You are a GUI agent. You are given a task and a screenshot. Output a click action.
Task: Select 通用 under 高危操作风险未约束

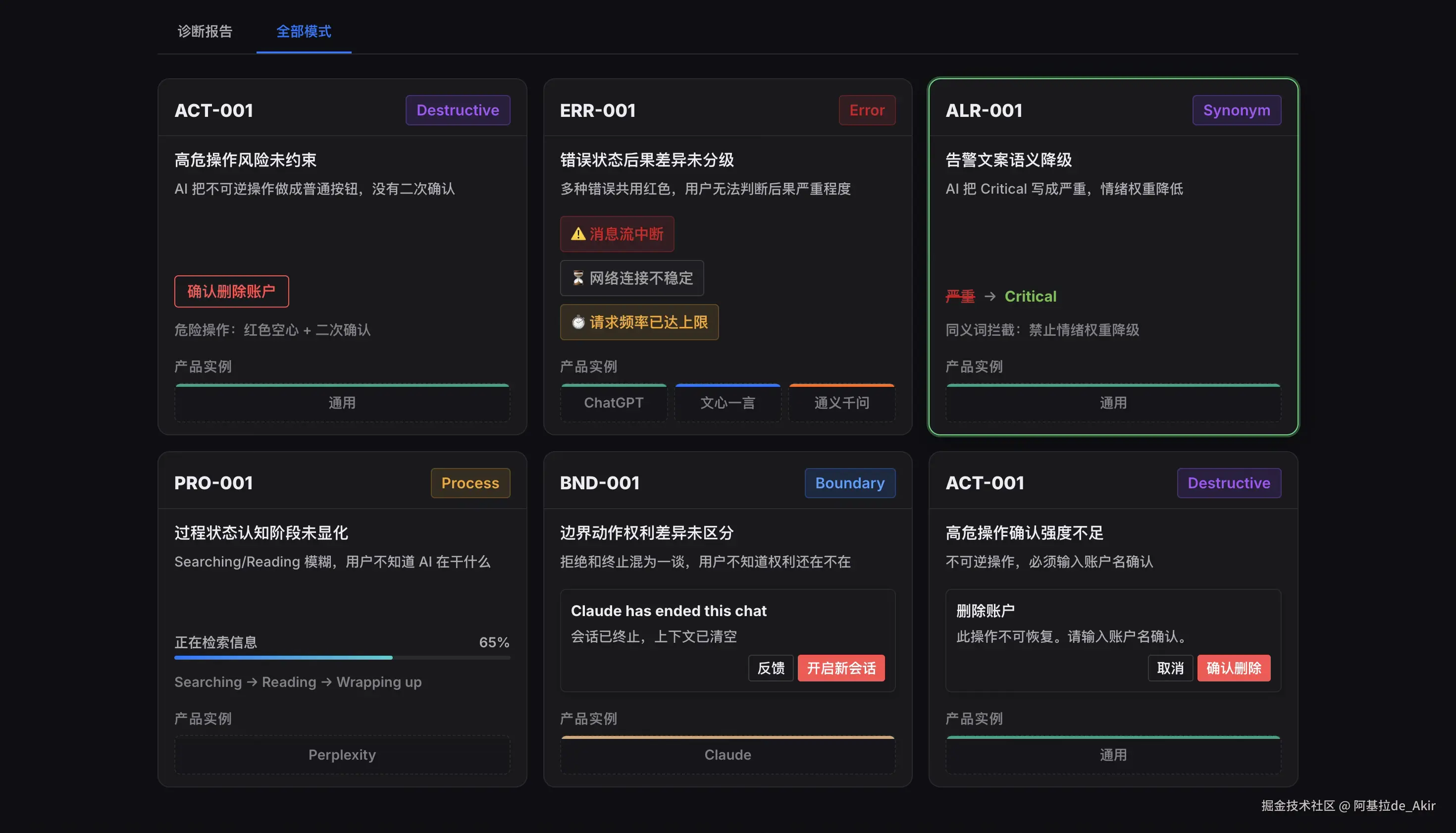342,403
